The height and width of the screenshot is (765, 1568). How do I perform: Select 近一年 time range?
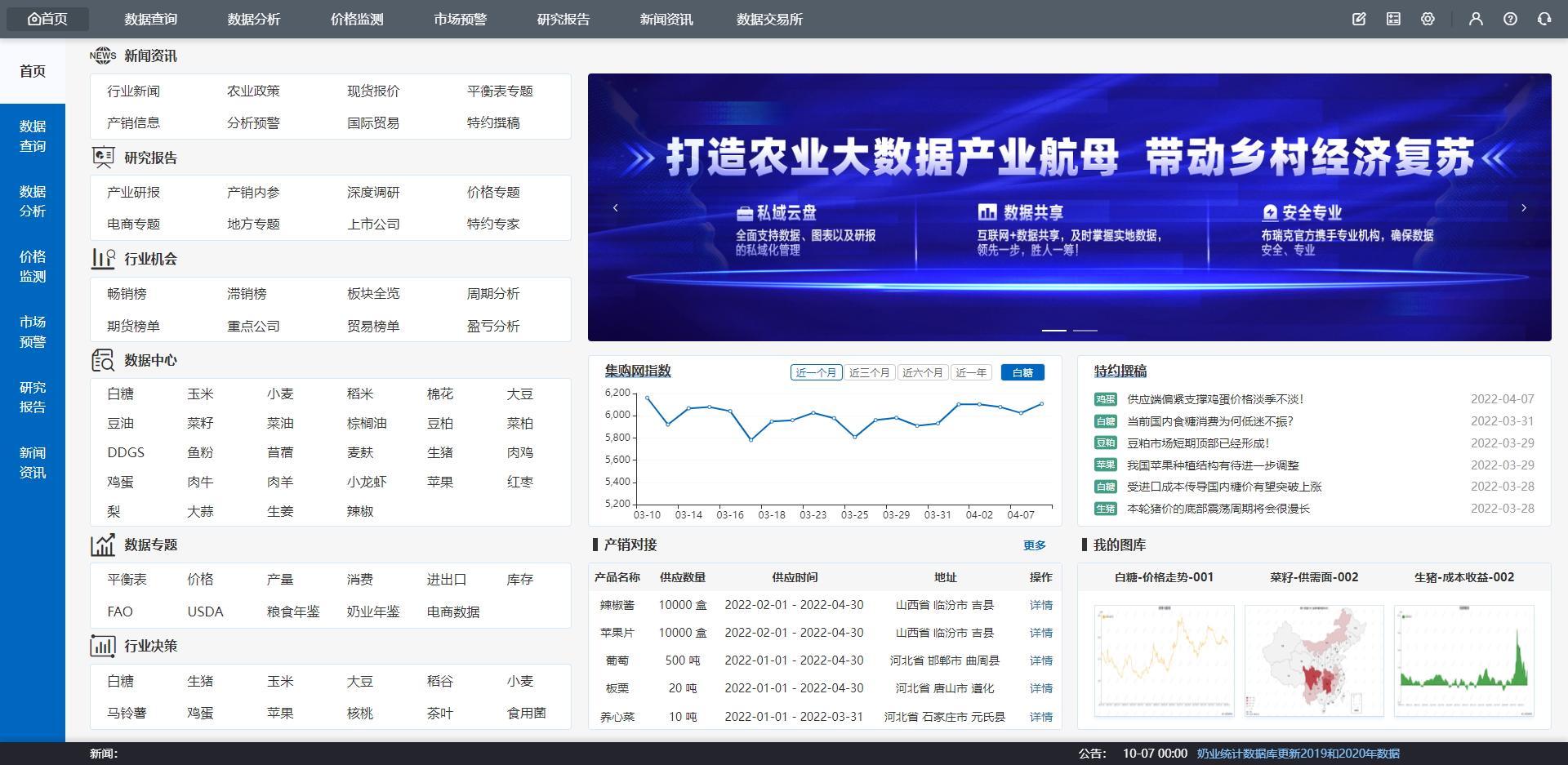pyautogui.click(x=971, y=372)
